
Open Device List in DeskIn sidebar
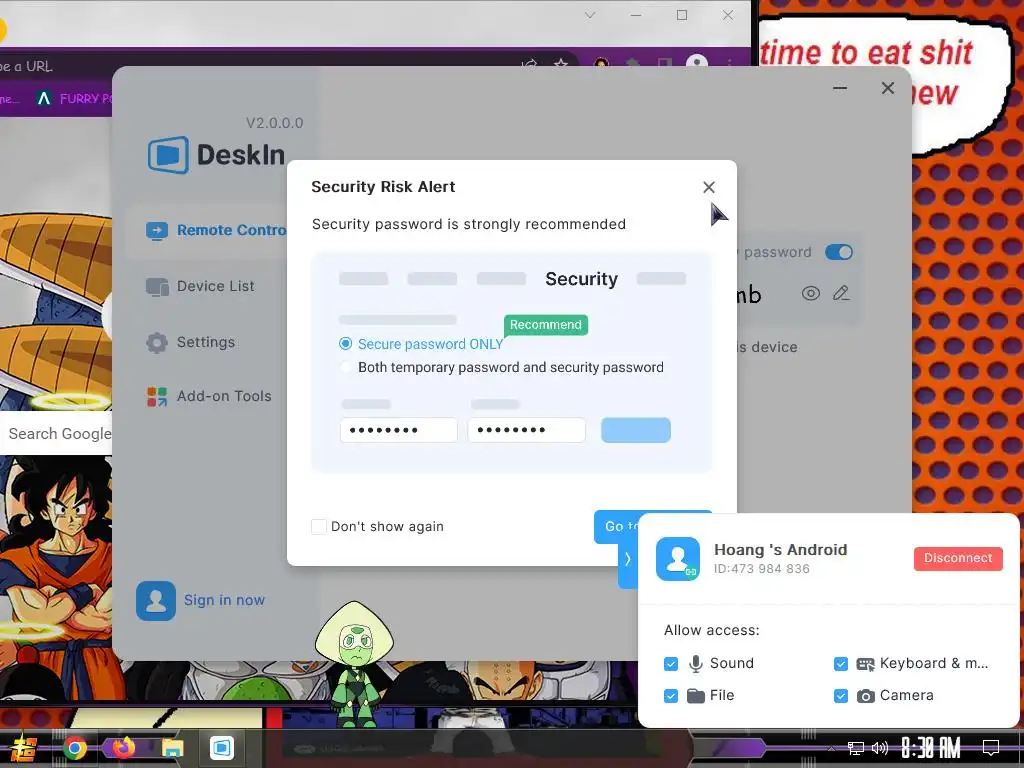click(216, 286)
